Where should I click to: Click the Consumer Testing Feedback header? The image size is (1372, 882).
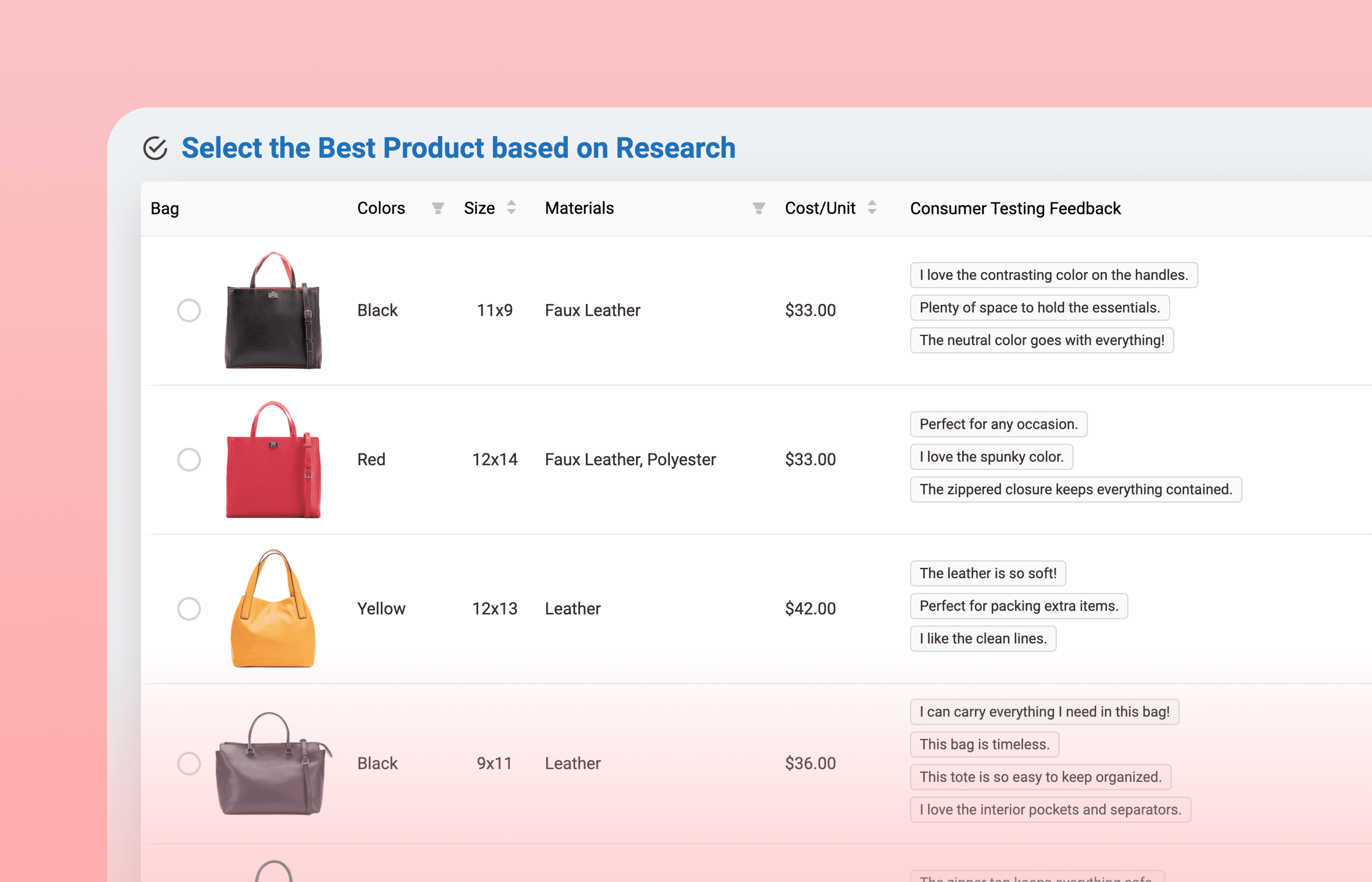click(1015, 208)
